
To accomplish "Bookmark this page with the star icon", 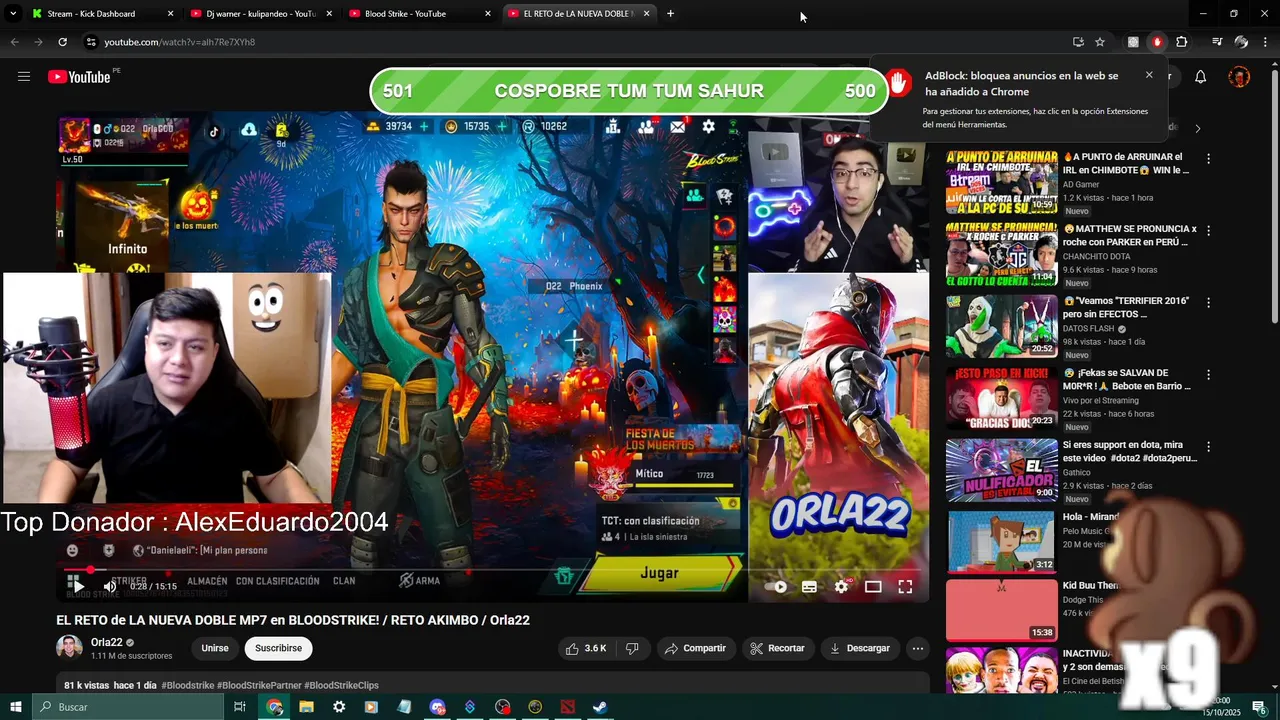I will click(1100, 42).
